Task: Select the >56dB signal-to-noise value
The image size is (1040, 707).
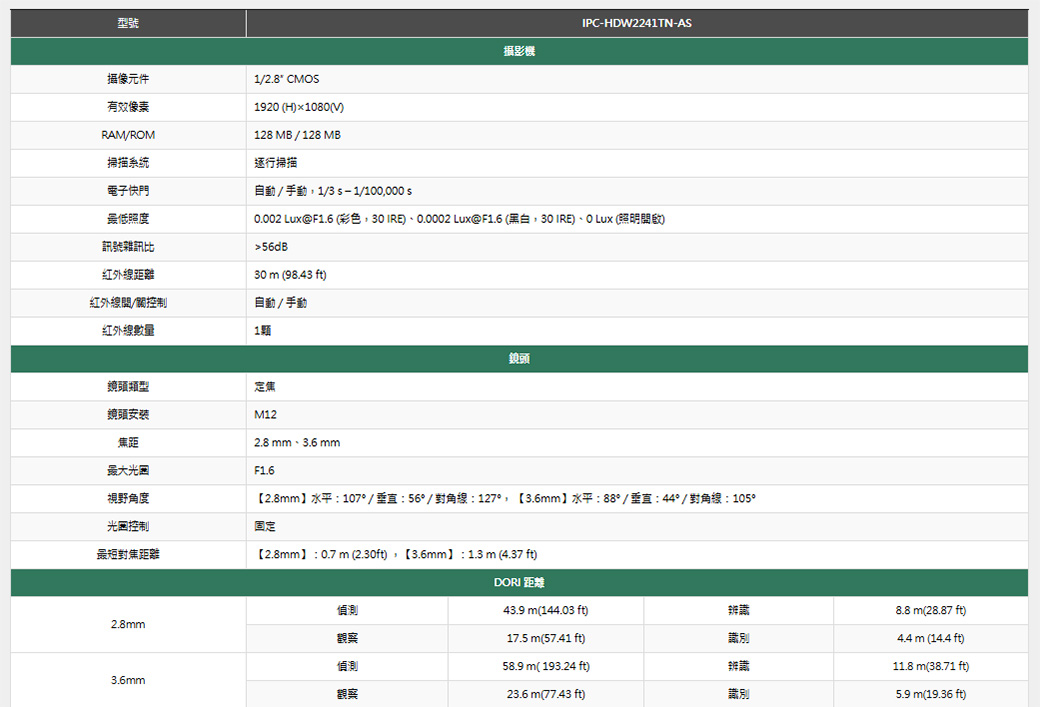Action: (272, 247)
